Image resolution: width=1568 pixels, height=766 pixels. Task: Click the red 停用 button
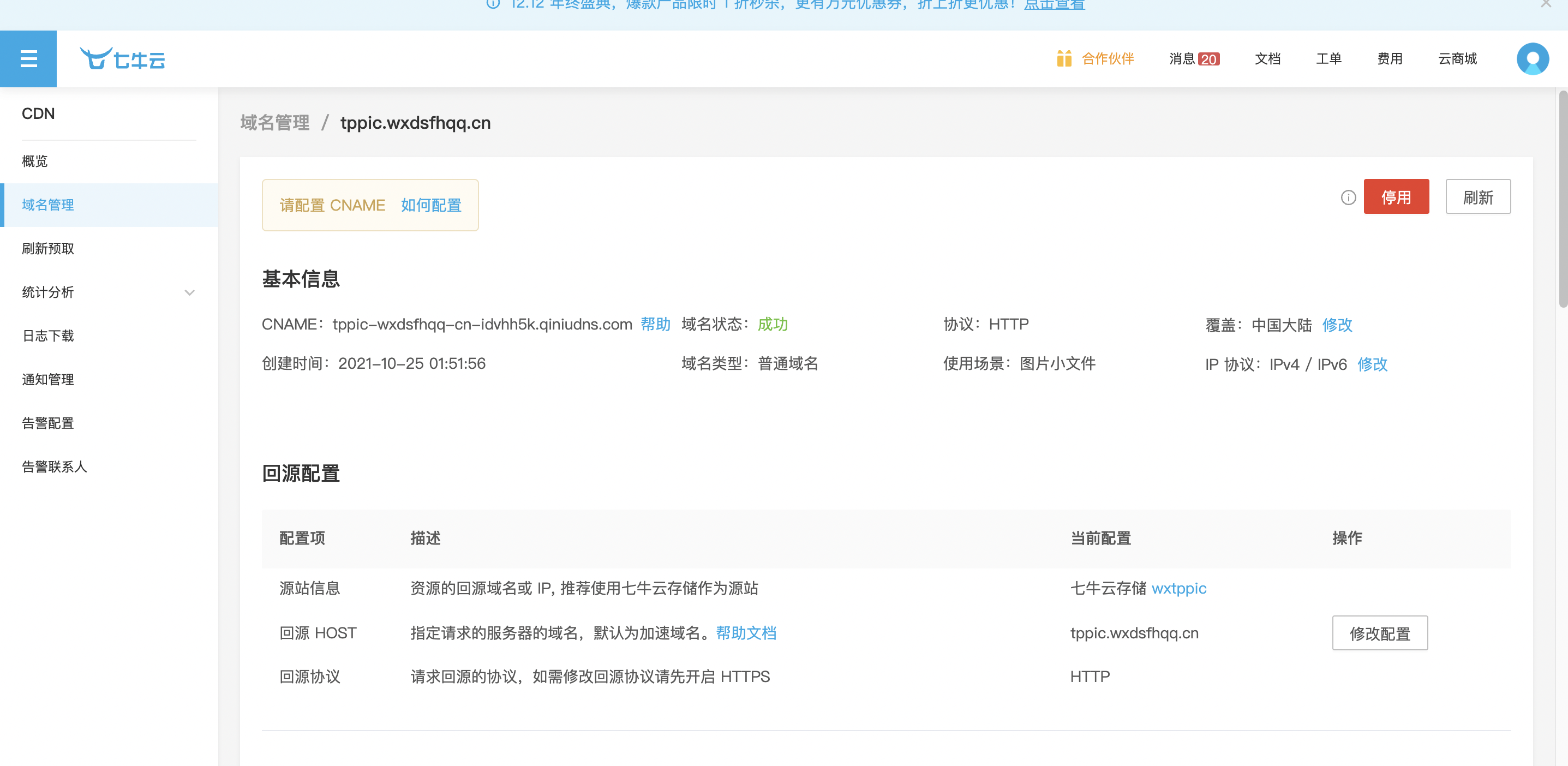tap(1396, 196)
